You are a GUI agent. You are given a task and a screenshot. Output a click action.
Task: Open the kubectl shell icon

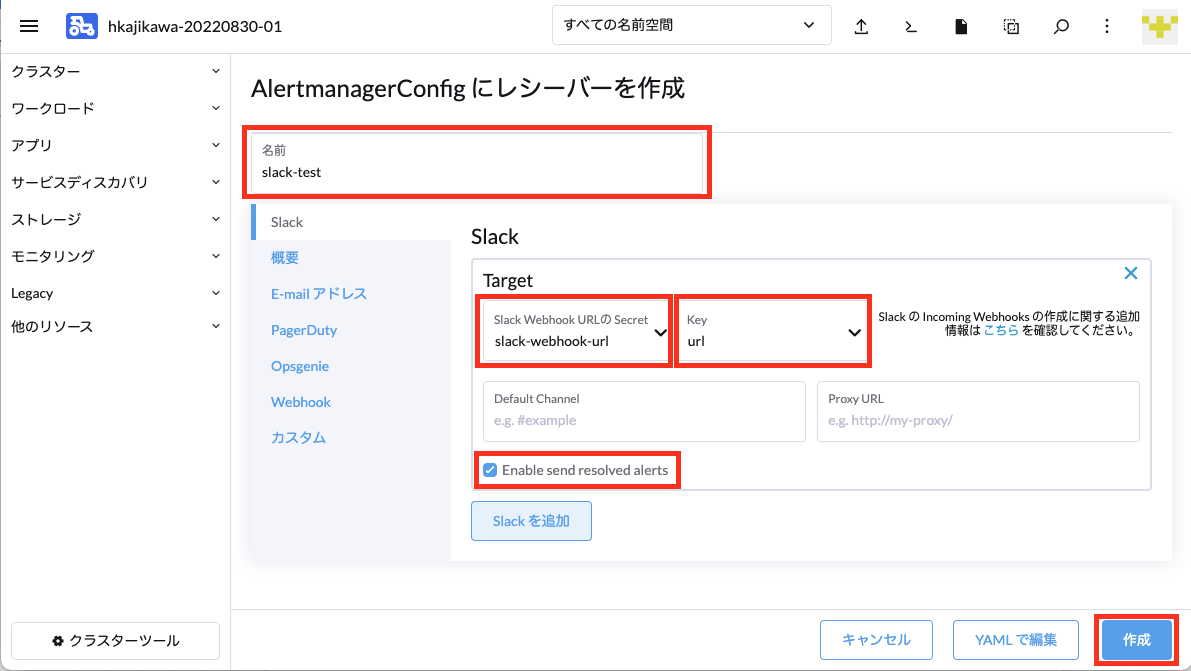click(x=911, y=27)
